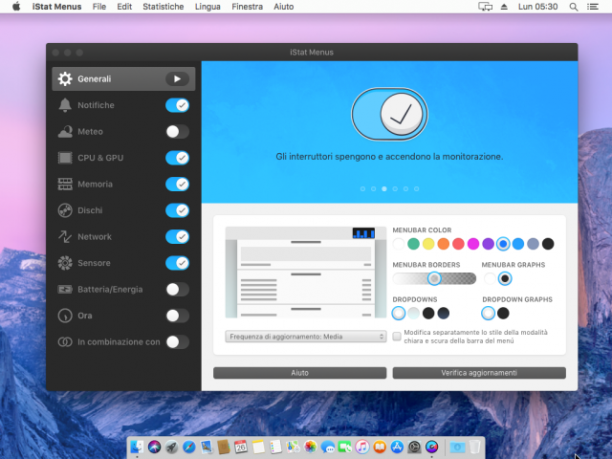The width and height of the screenshot is (612, 459).
Task: Open Calendar from the Dock
Action: [241, 447]
